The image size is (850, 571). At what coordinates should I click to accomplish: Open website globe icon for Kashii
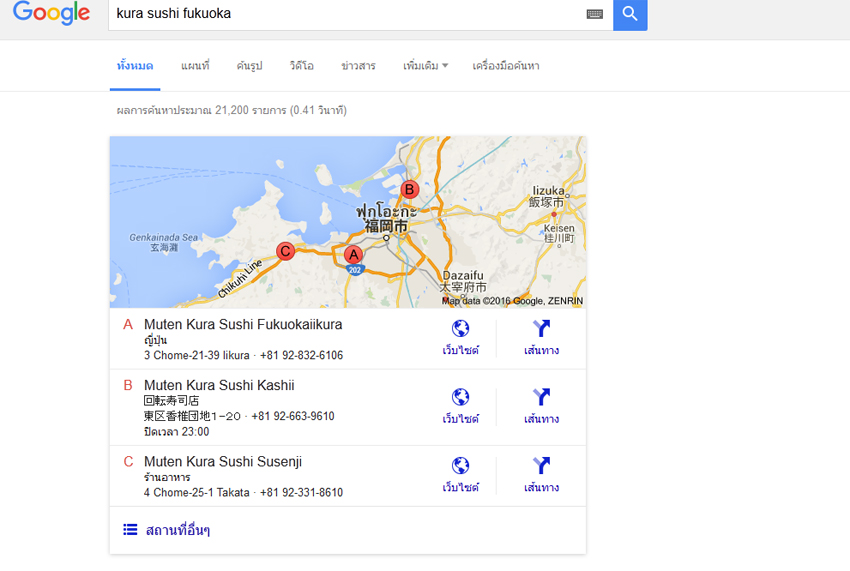(x=461, y=397)
